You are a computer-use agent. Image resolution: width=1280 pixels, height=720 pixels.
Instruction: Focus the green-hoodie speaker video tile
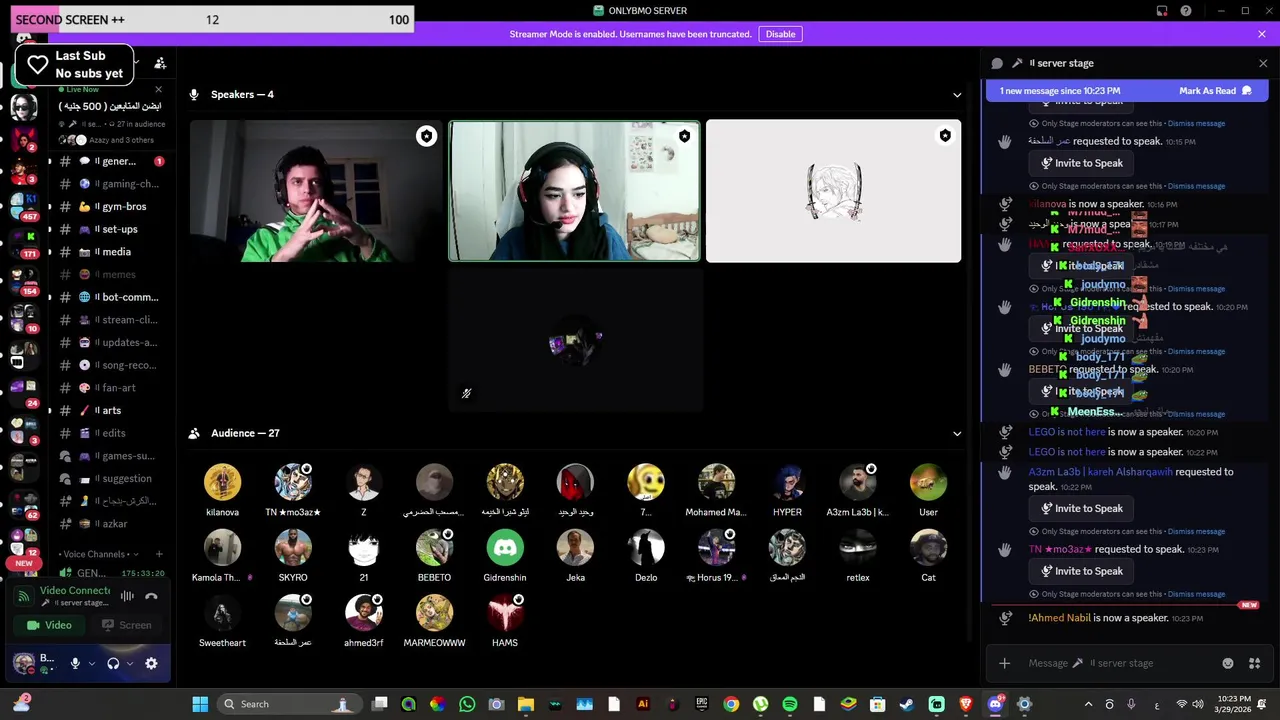316,192
